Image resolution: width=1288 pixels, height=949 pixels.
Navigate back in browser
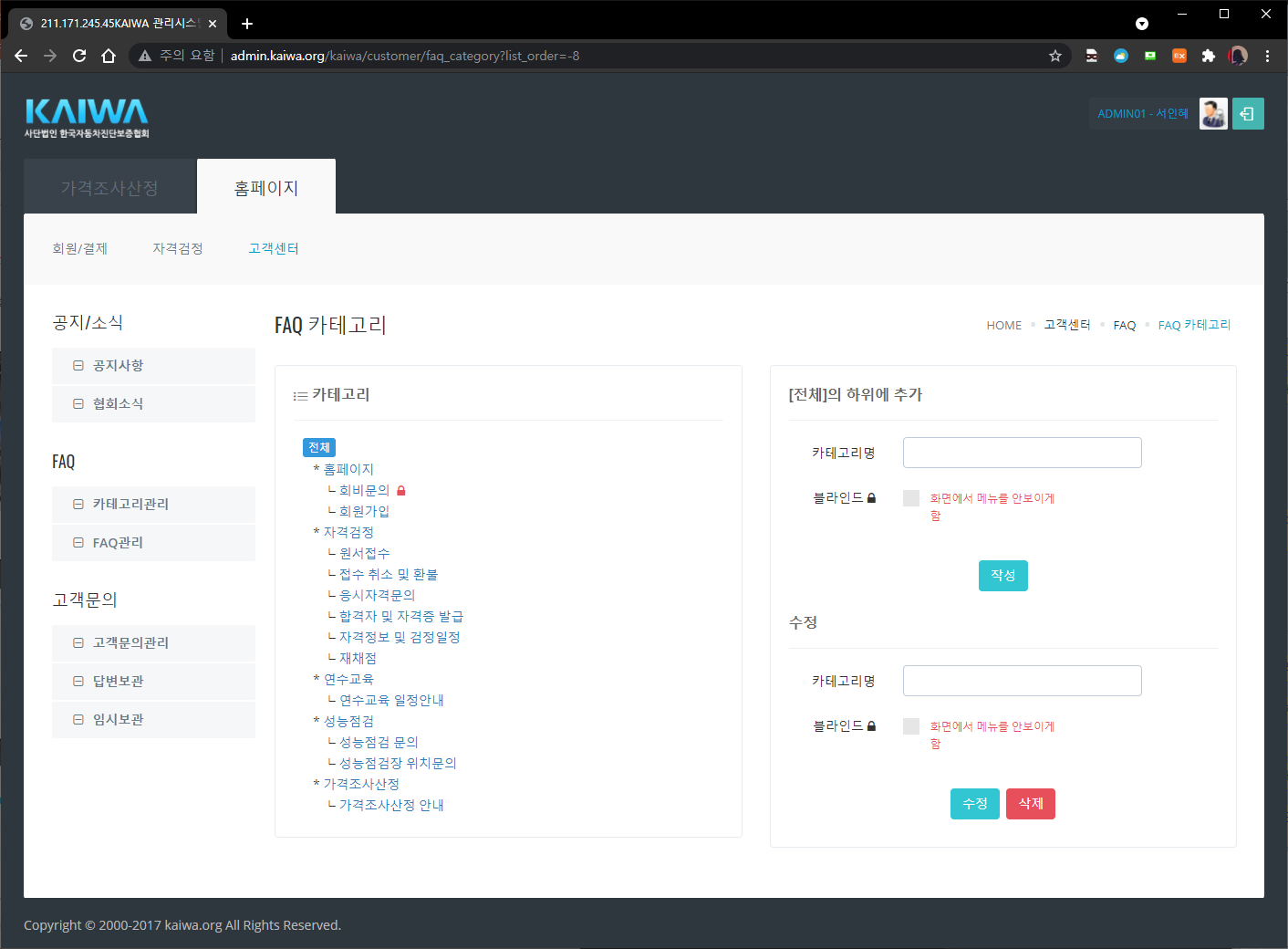[21, 56]
